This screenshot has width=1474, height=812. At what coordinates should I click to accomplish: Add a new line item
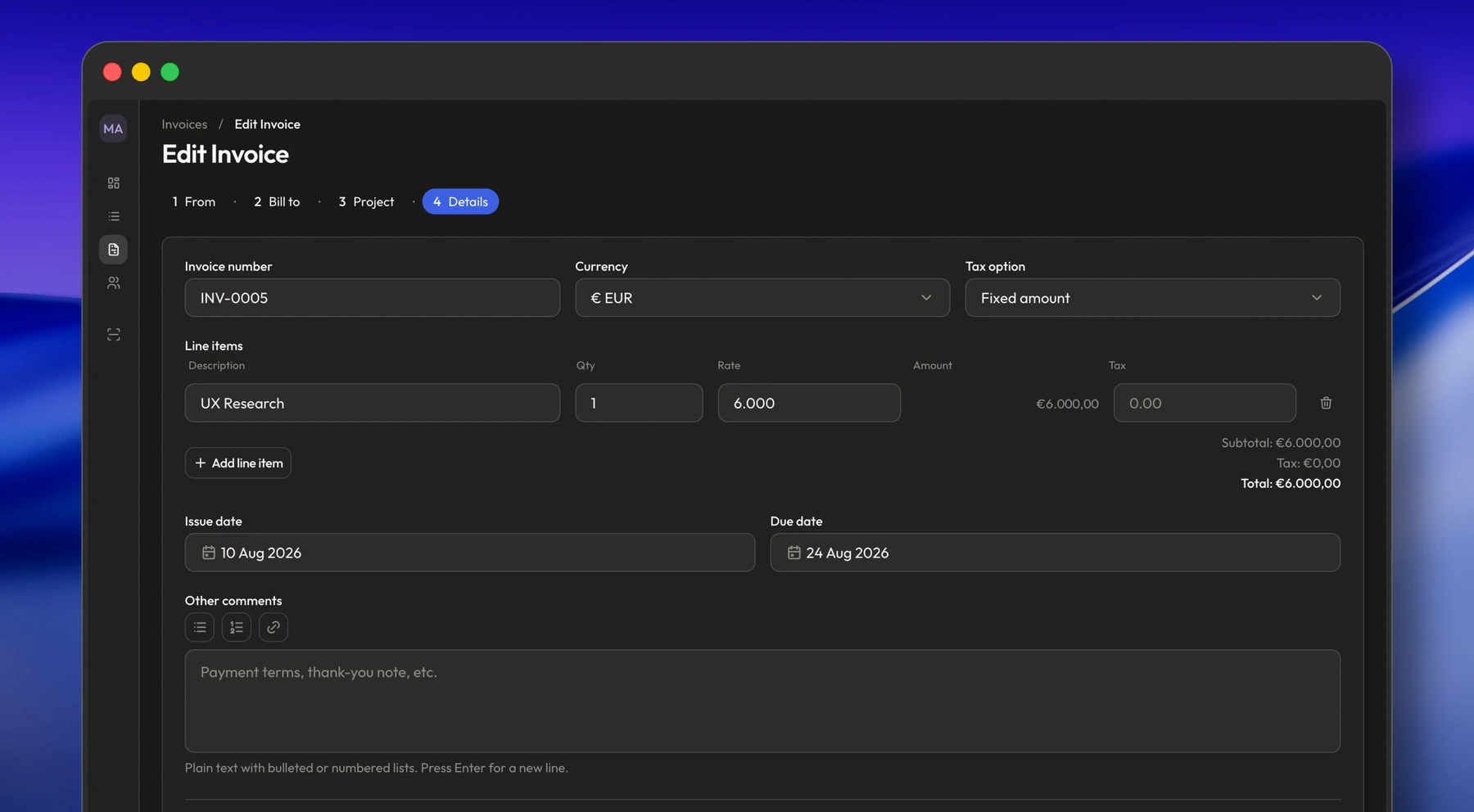(238, 462)
